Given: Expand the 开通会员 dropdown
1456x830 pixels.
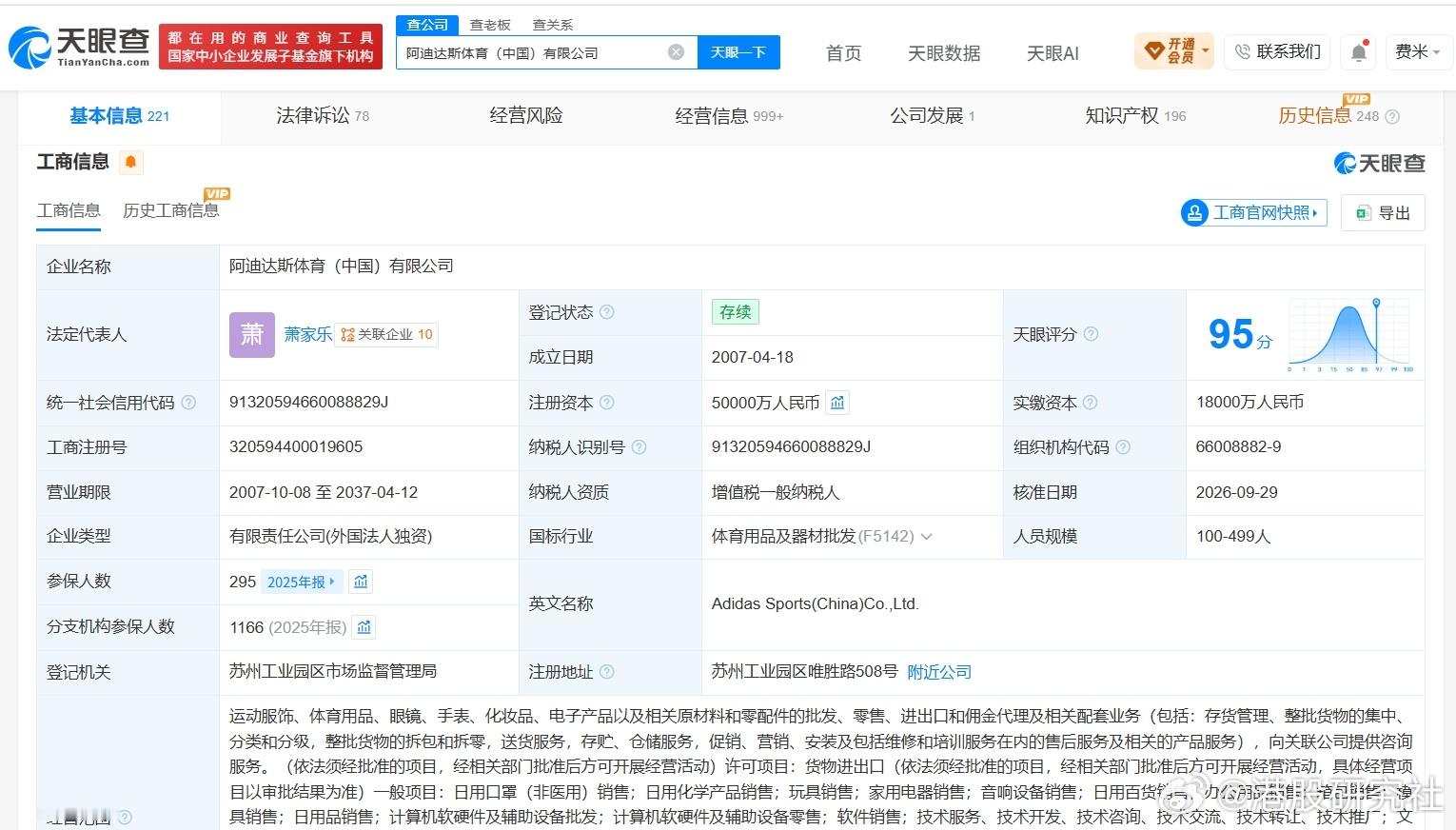Looking at the screenshot, I should (x=1174, y=51).
